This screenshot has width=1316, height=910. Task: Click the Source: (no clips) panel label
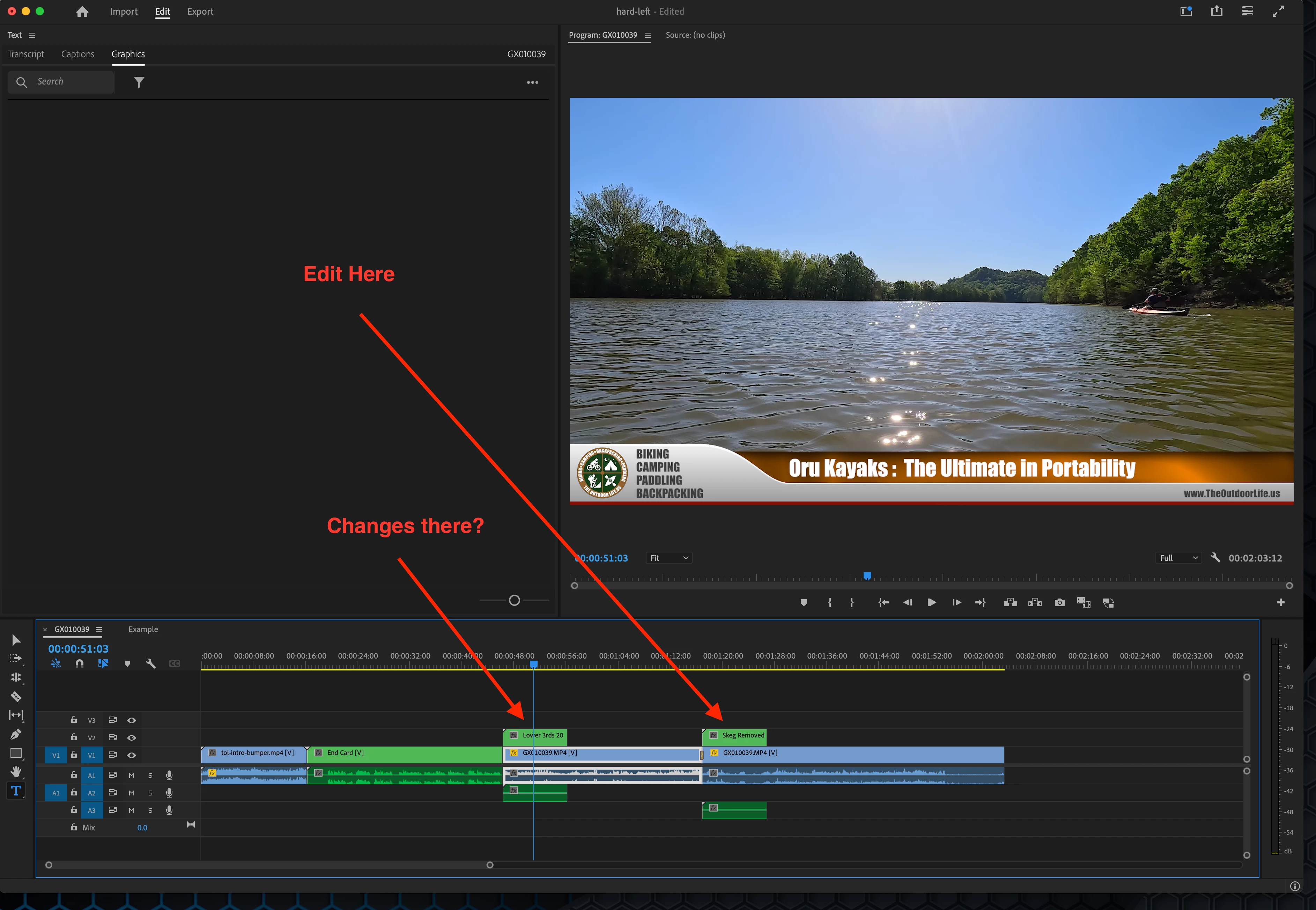695,35
